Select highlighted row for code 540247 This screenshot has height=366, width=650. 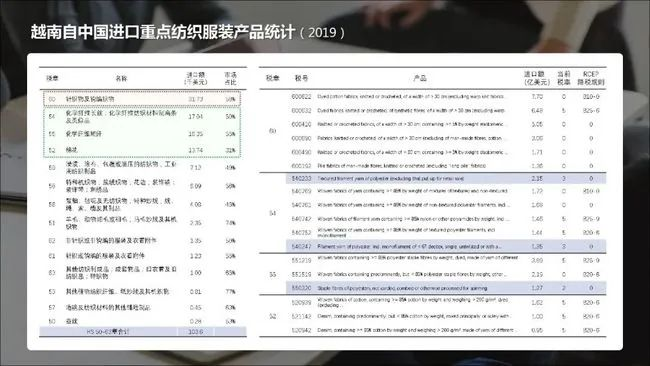[446, 247]
